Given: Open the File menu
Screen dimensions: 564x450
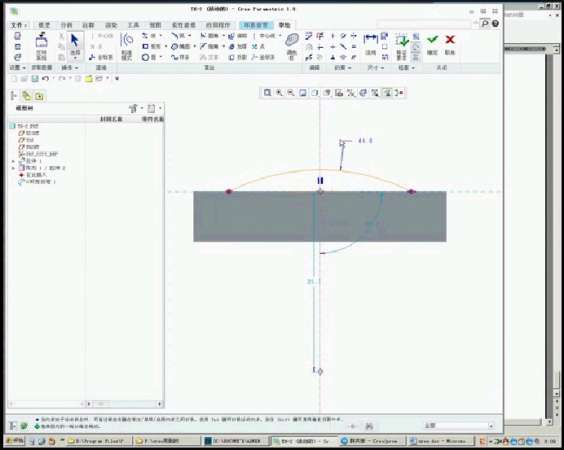Looking at the screenshot, I should 19,25.
